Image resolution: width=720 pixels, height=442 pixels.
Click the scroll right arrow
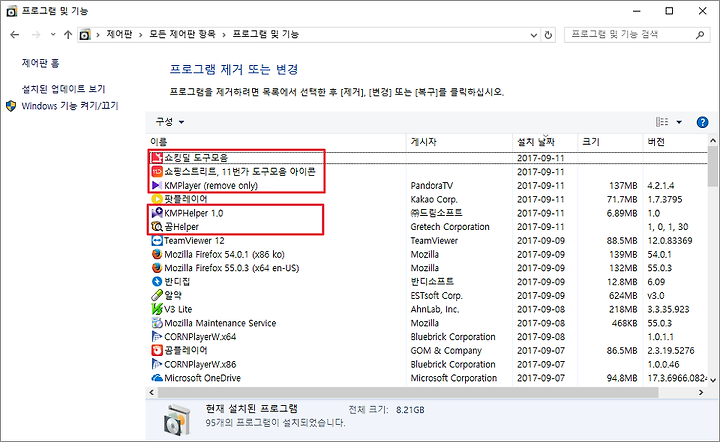click(701, 392)
